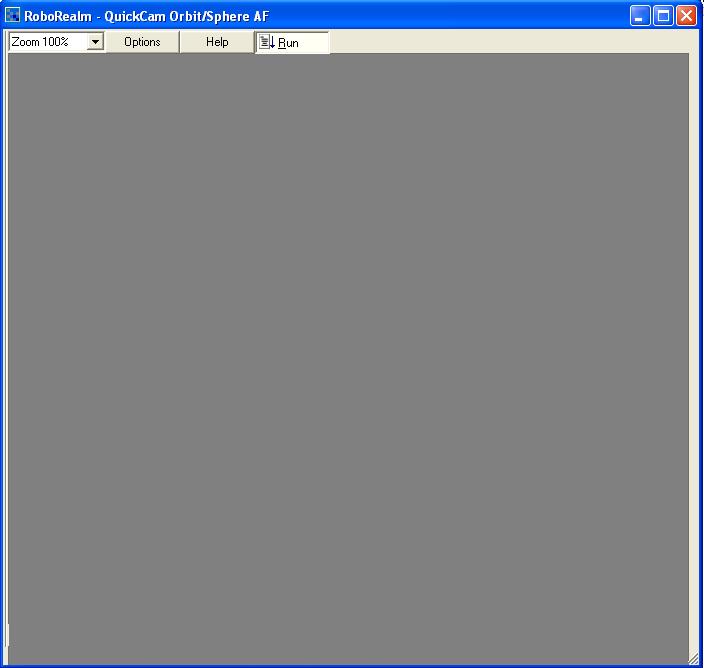This screenshot has height=668, width=704.
Task: Click the beige margin right of the image area
Action: point(694,350)
